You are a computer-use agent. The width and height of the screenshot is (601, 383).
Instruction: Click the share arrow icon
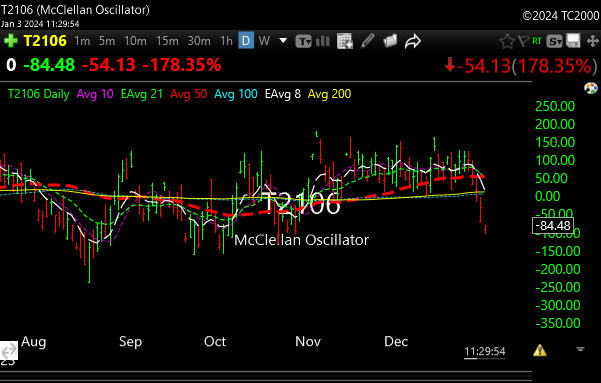[x=413, y=41]
